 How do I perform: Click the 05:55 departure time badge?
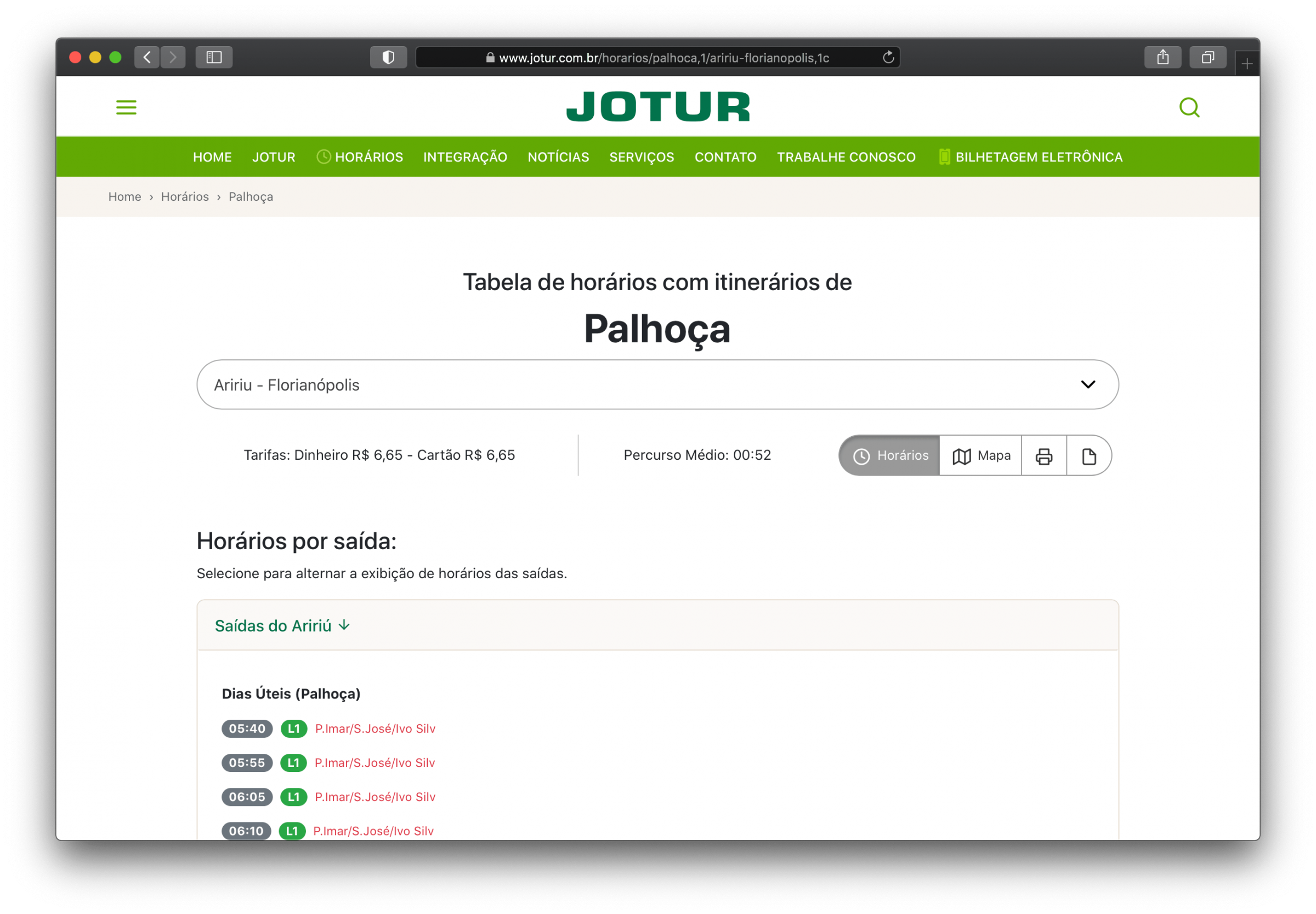[x=247, y=763]
